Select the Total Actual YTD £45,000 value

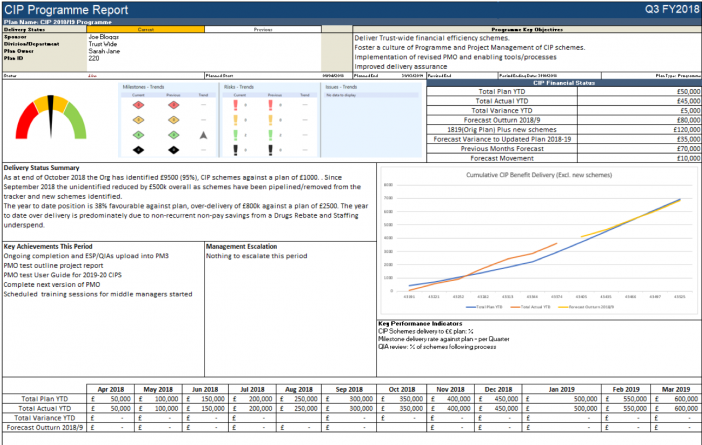coord(688,101)
